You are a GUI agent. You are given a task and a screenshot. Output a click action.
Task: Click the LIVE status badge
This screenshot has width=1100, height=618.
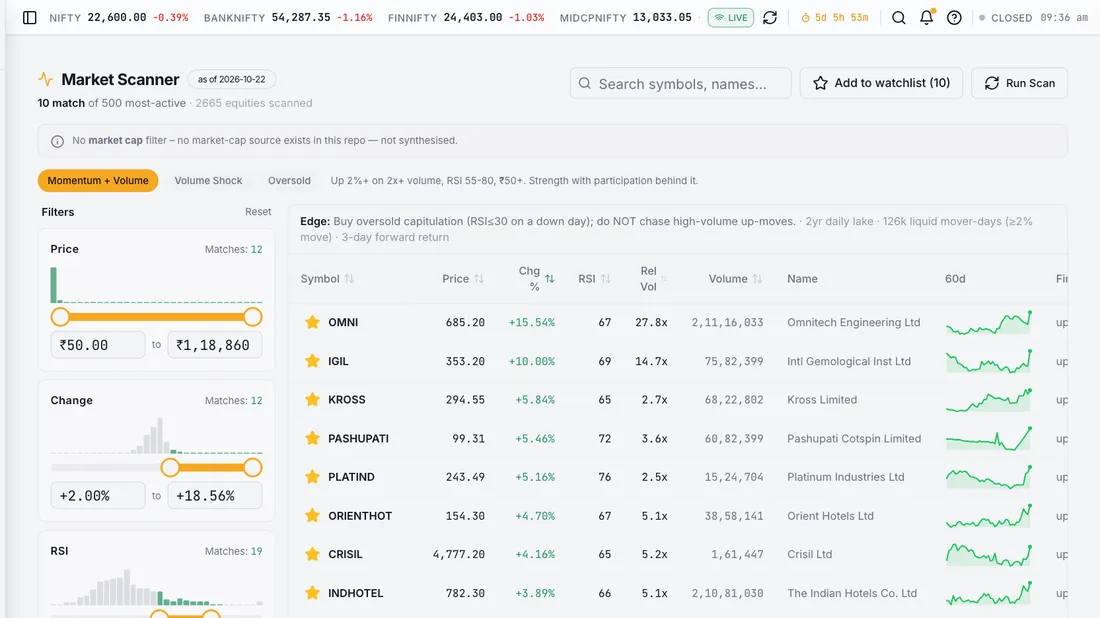(730, 18)
